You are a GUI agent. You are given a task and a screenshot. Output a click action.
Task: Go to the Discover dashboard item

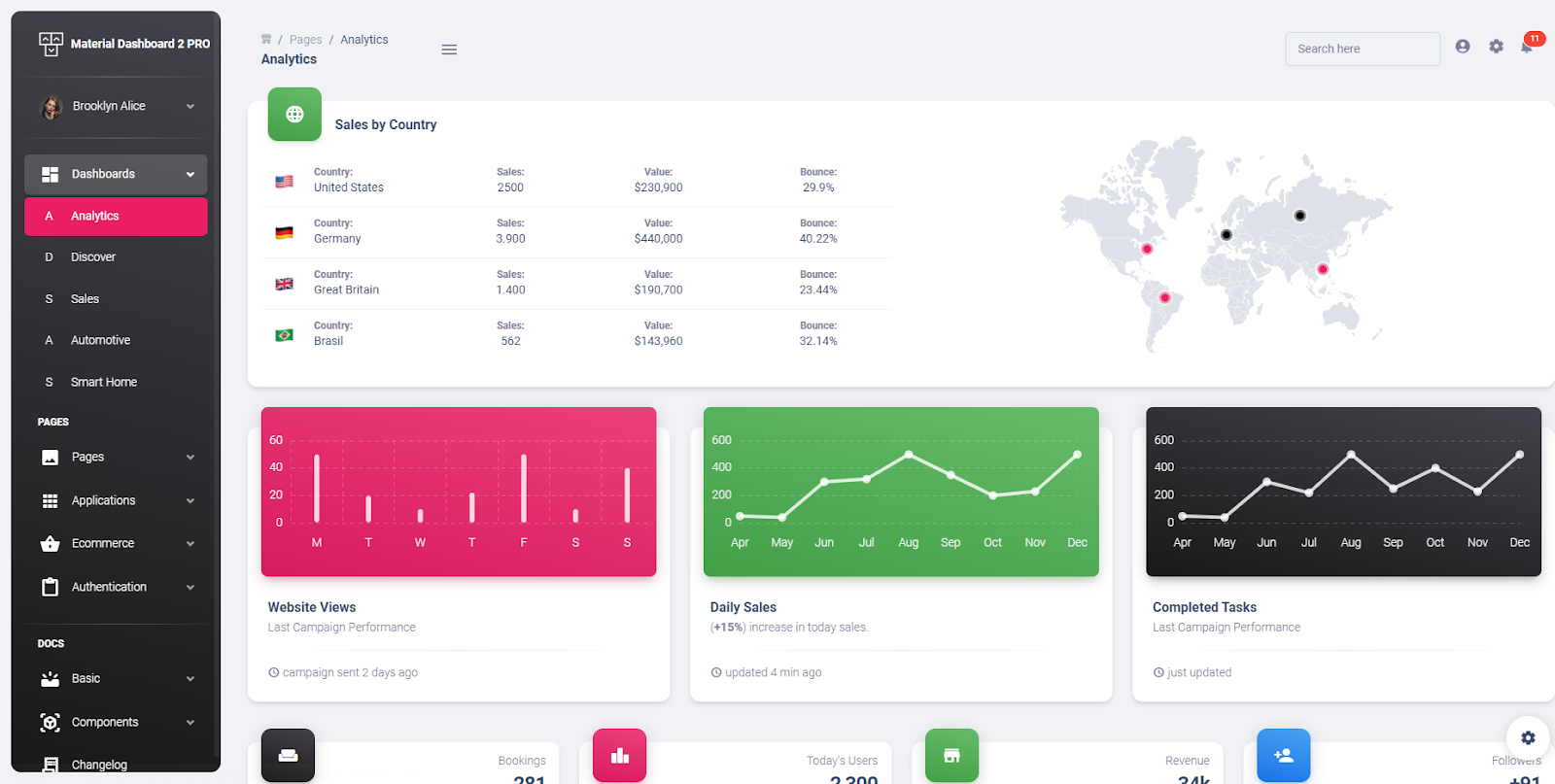(x=117, y=257)
